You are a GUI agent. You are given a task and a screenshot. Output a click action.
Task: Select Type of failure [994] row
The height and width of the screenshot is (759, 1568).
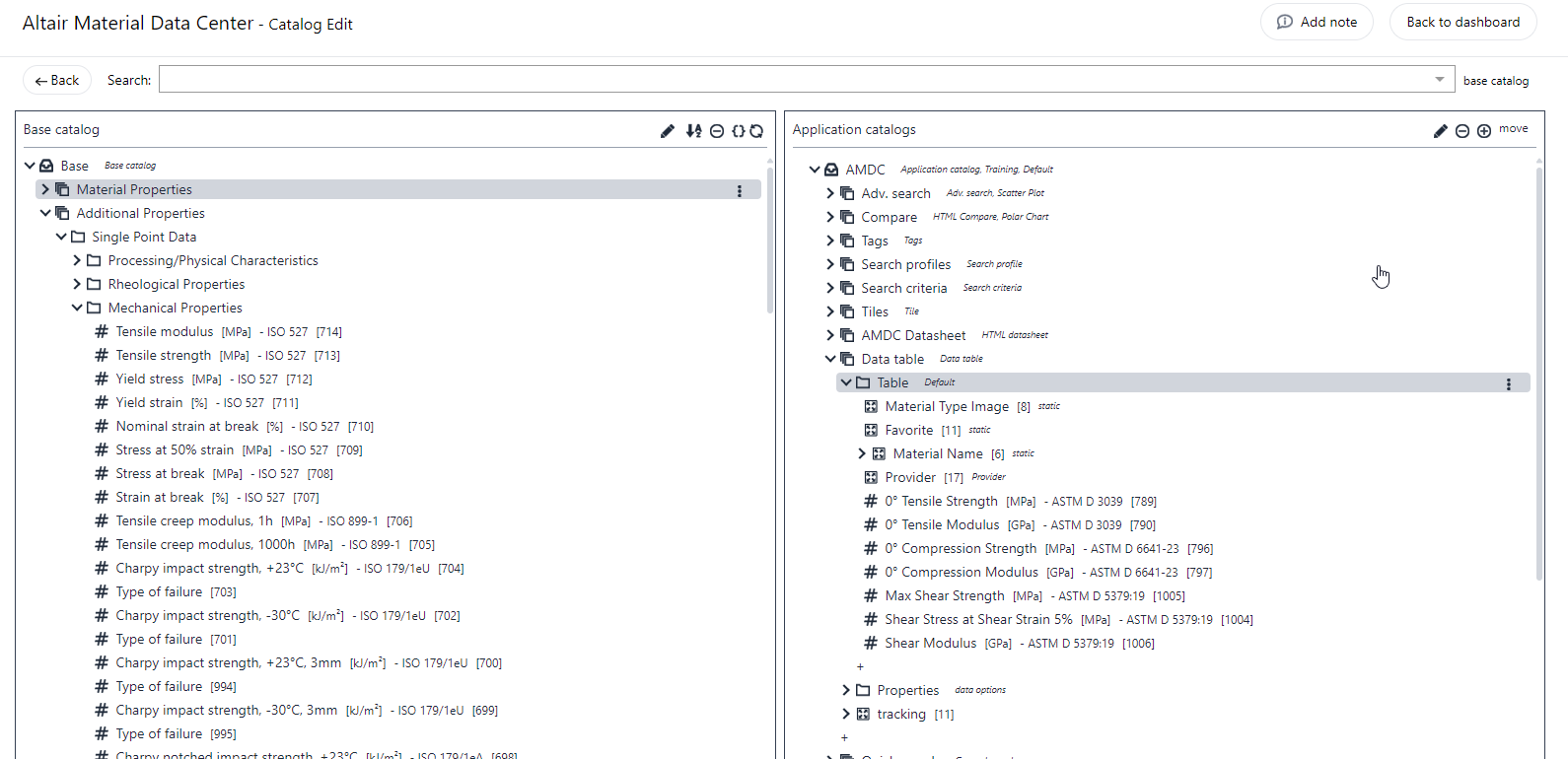165,686
